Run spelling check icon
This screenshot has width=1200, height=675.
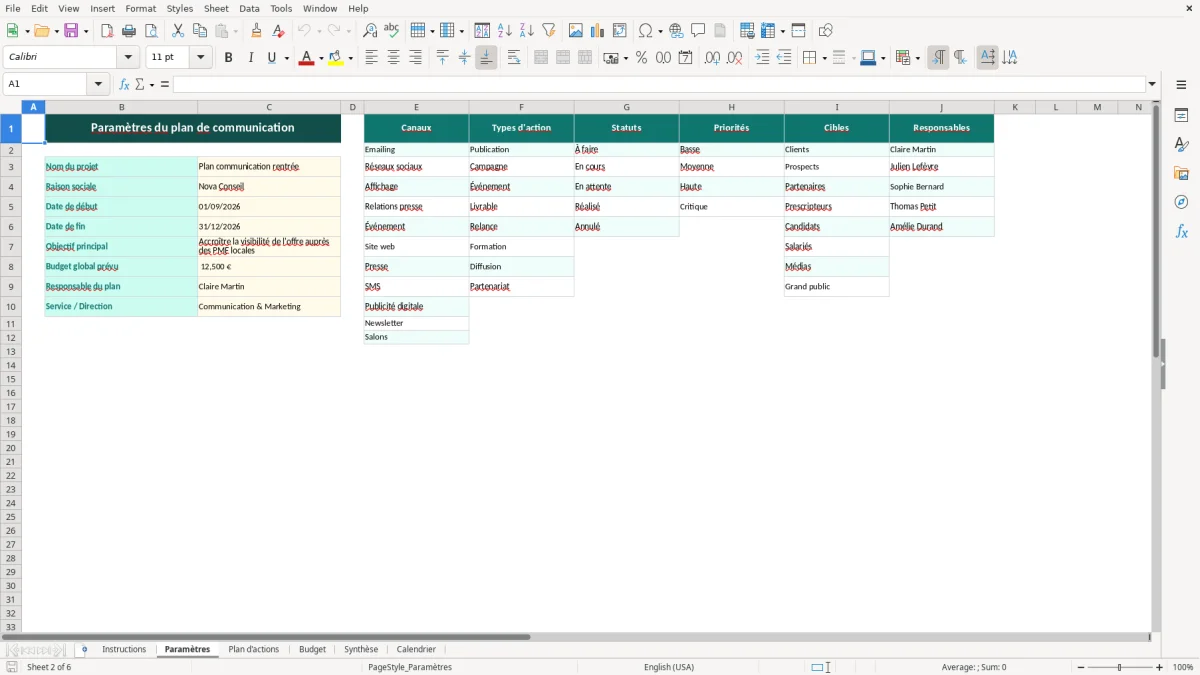pos(392,31)
